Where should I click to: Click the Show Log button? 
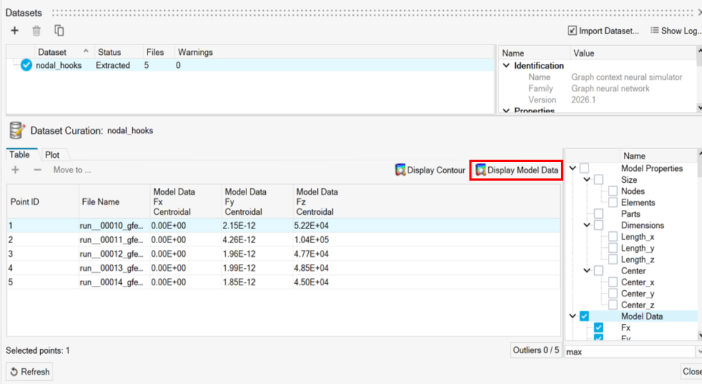(x=676, y=30)
